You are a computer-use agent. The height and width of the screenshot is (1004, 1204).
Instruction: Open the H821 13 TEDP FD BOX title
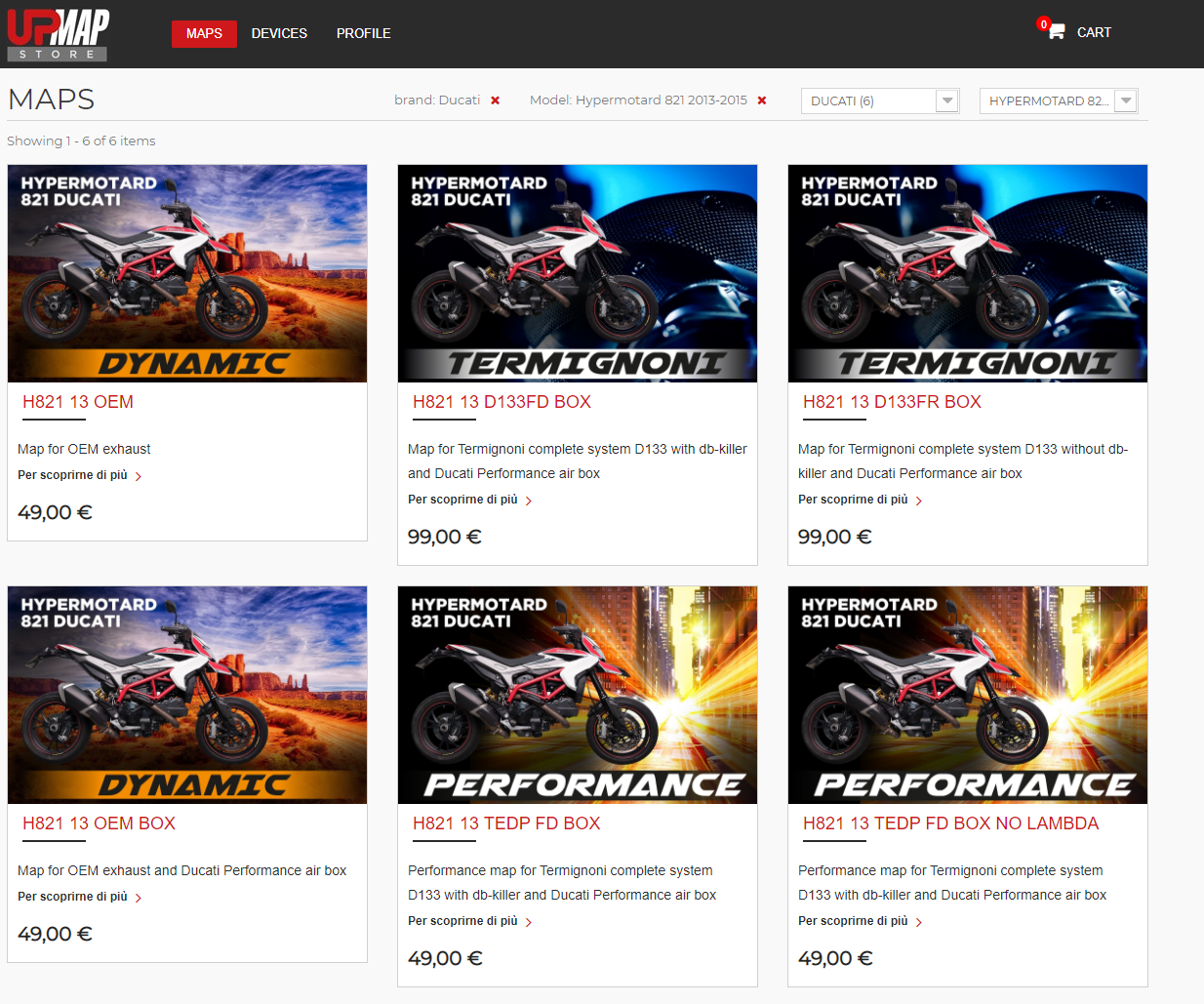(x=506, y=823)
